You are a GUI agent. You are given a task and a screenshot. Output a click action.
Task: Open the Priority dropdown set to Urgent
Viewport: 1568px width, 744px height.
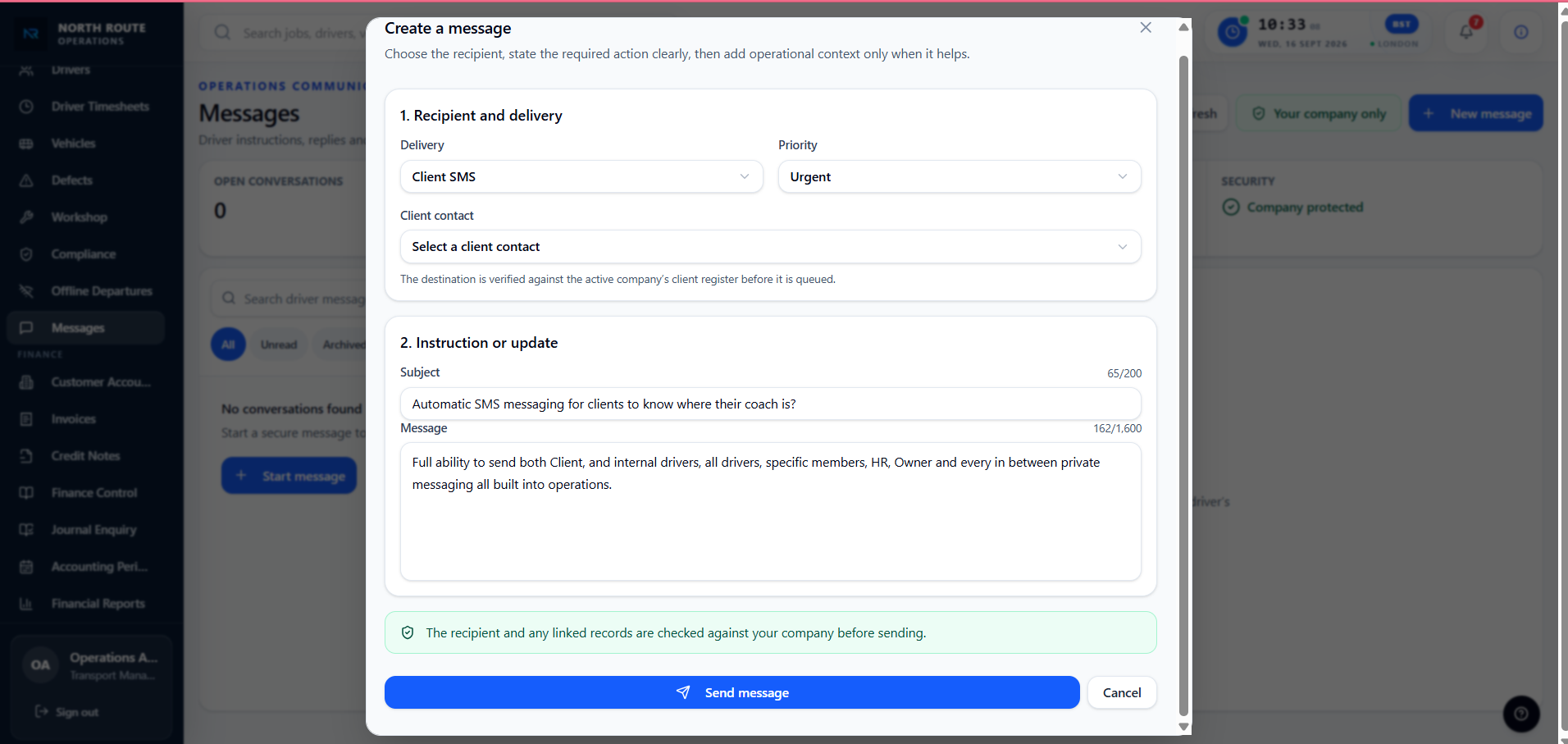(959, 176)
